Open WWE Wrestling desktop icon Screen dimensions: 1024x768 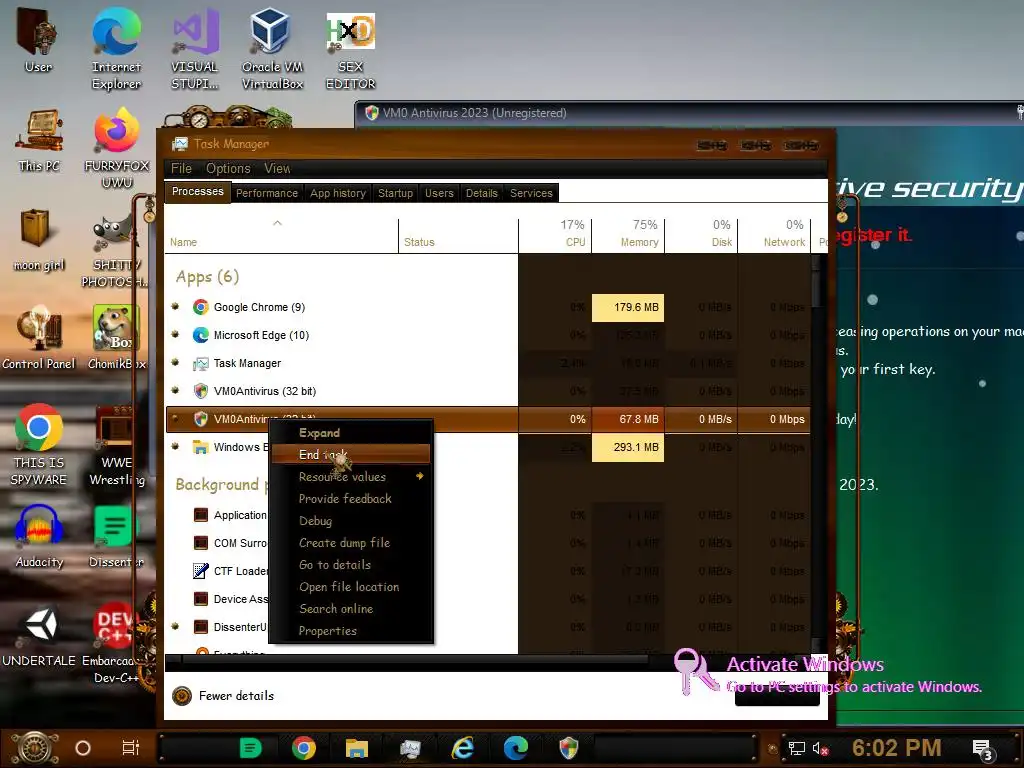coord(117,445)
